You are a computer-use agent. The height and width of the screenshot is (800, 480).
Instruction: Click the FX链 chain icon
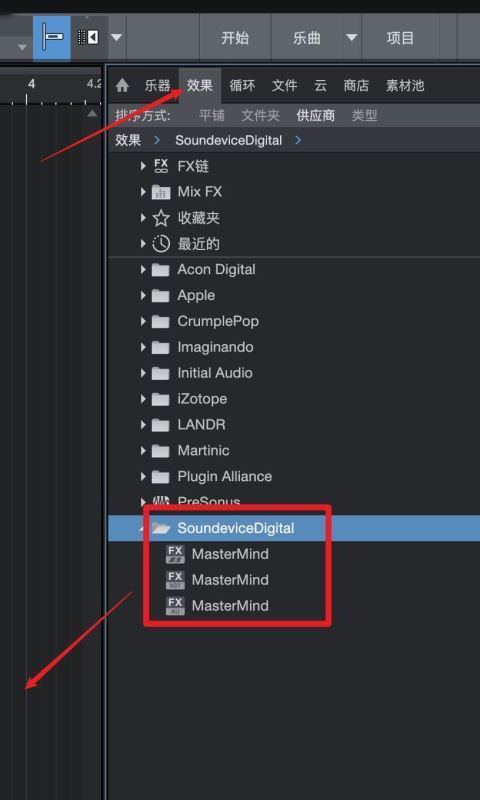point(161,166)
